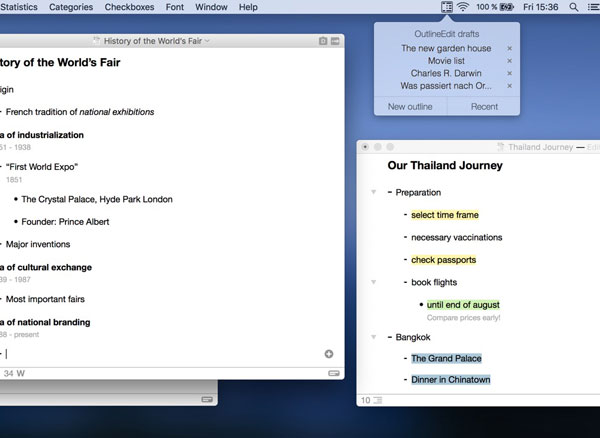Click the book flights item text

pyautogui.click(x=434, y=282)
